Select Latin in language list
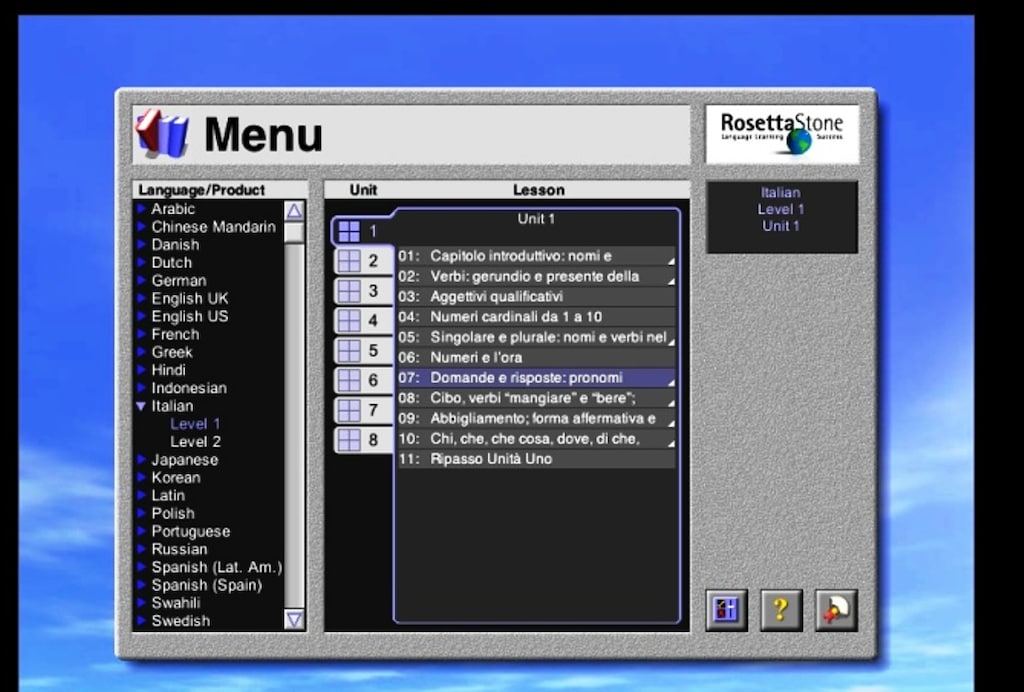This screenshot has height=692, width=1024. pyautogui.click(x=168, y=495)
